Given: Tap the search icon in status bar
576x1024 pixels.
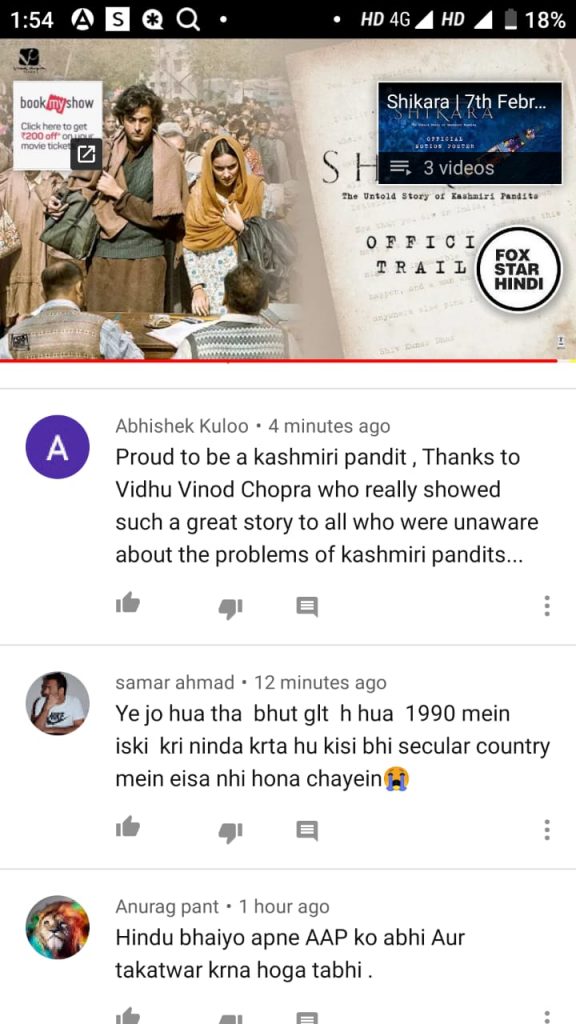Looking at the screenshot, I should click(188, 20).
